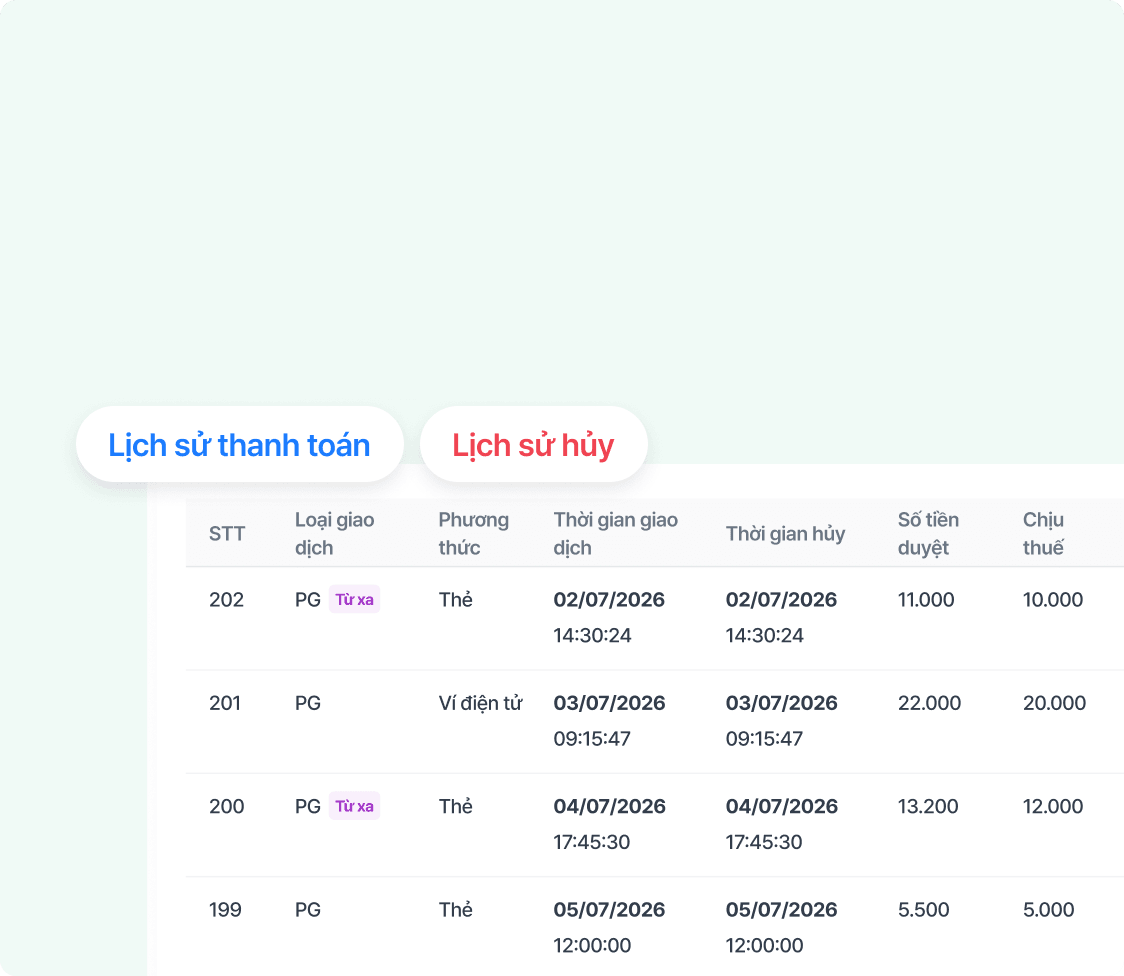The image size is (1124, 976).
Task: Click the 5.500 approved amount in row 199
Action: [923, 909]
